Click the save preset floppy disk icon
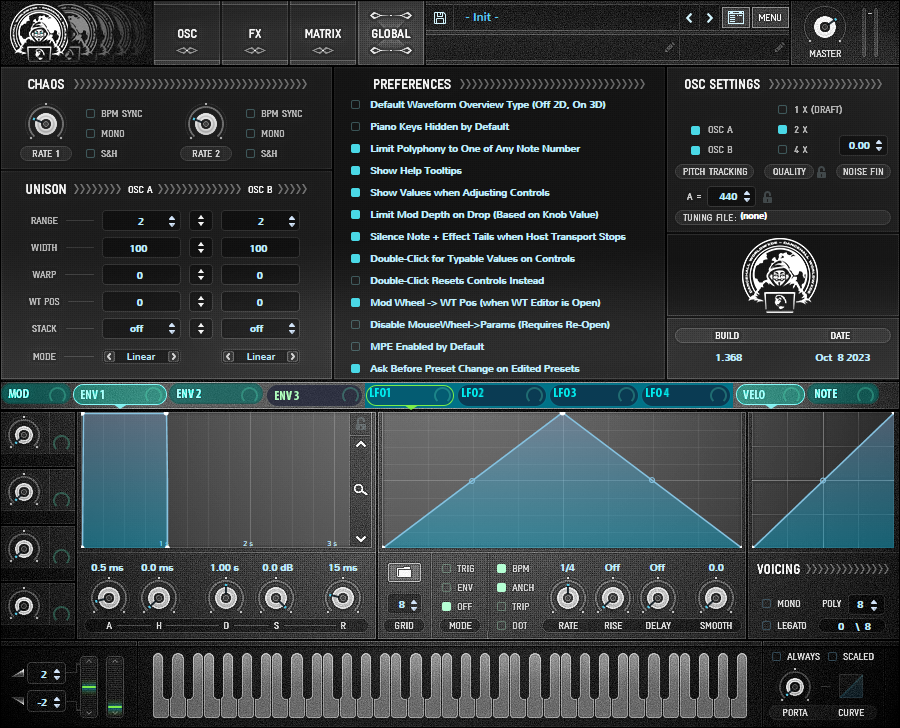Image resolution: width=900 pixels, height=728 pixels. coord(440,18)
